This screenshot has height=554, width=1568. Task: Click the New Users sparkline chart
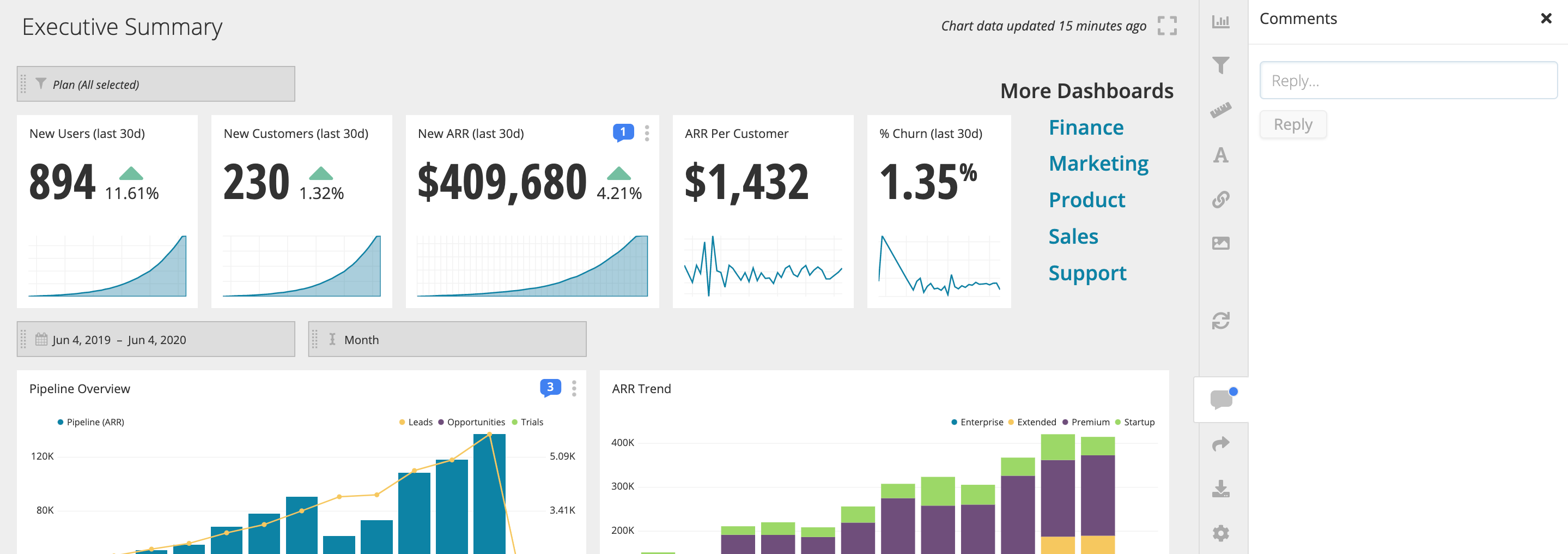click(x=107, y=266)
